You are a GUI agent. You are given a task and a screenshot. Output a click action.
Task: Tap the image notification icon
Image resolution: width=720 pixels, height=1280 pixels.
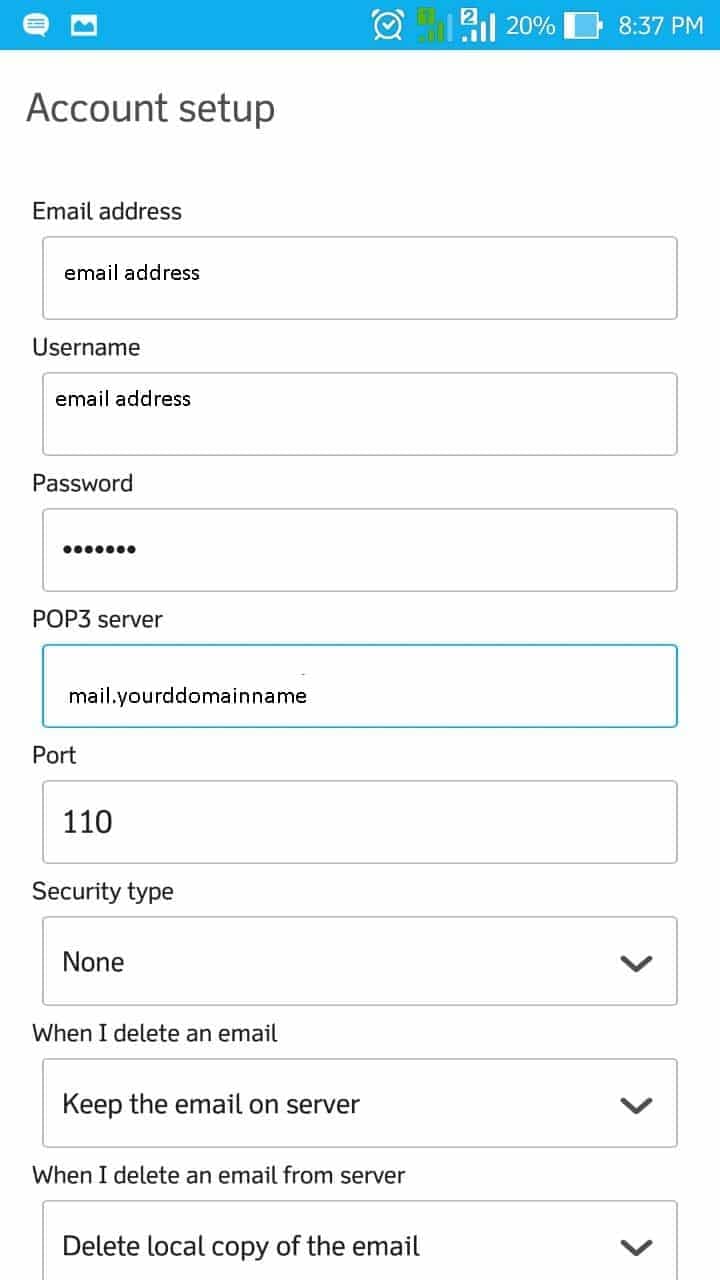tap(85, 25)
